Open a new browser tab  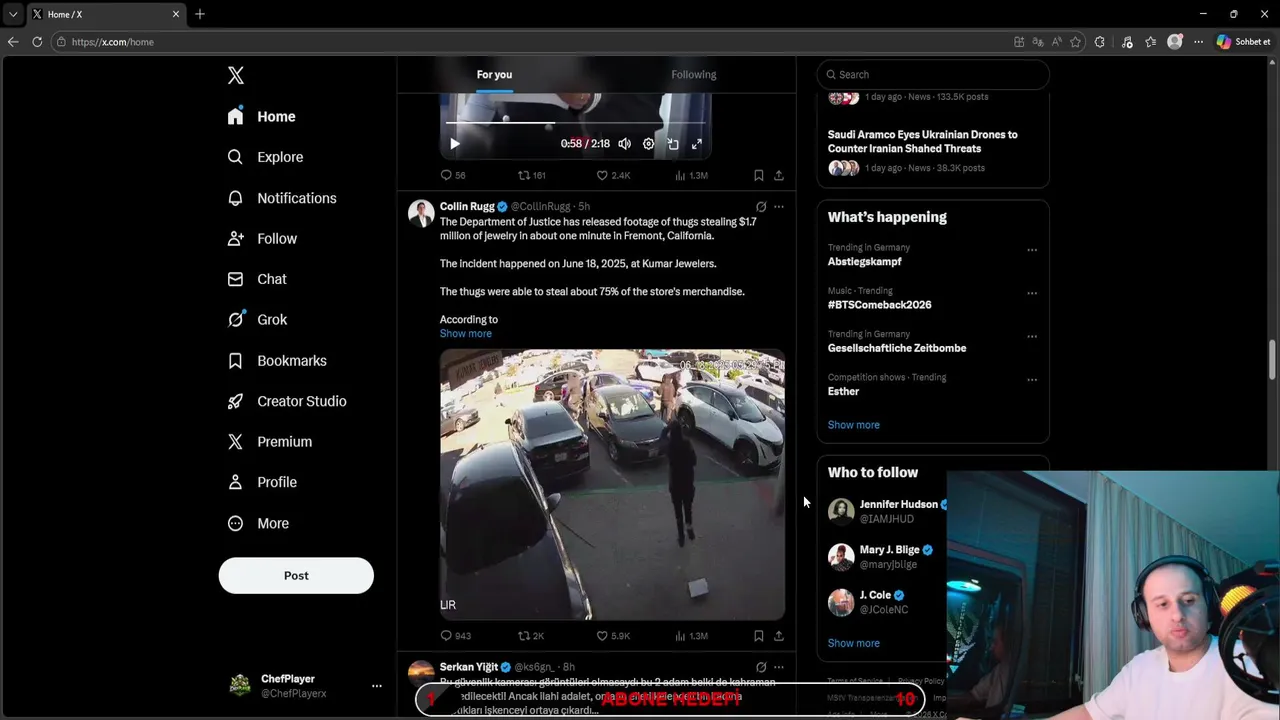[x=200, y=14]
